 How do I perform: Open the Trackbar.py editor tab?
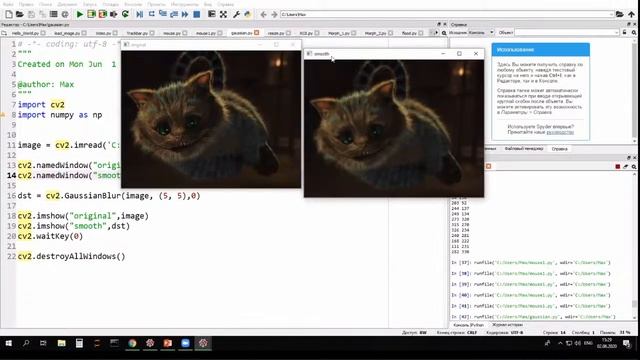click(137, 33)
